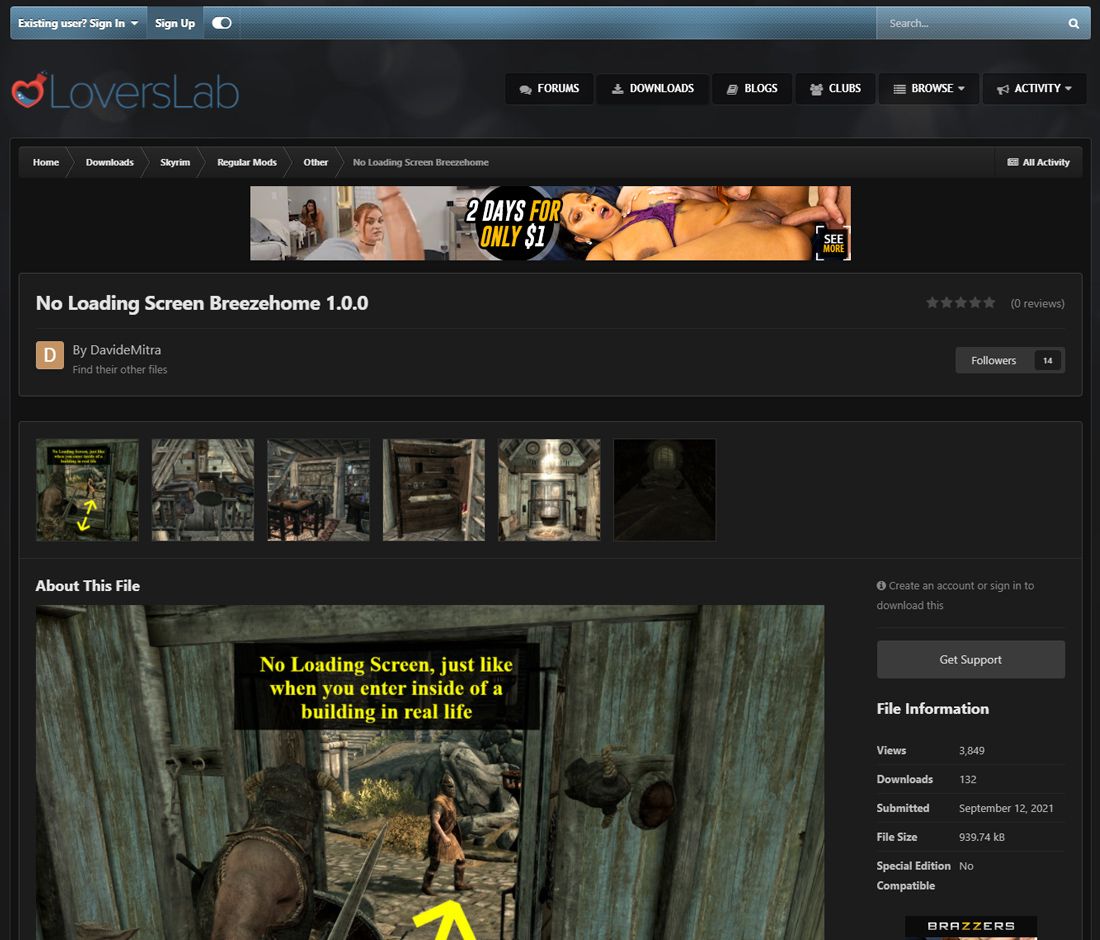Click the Sign Up link

tap(175, 23)
